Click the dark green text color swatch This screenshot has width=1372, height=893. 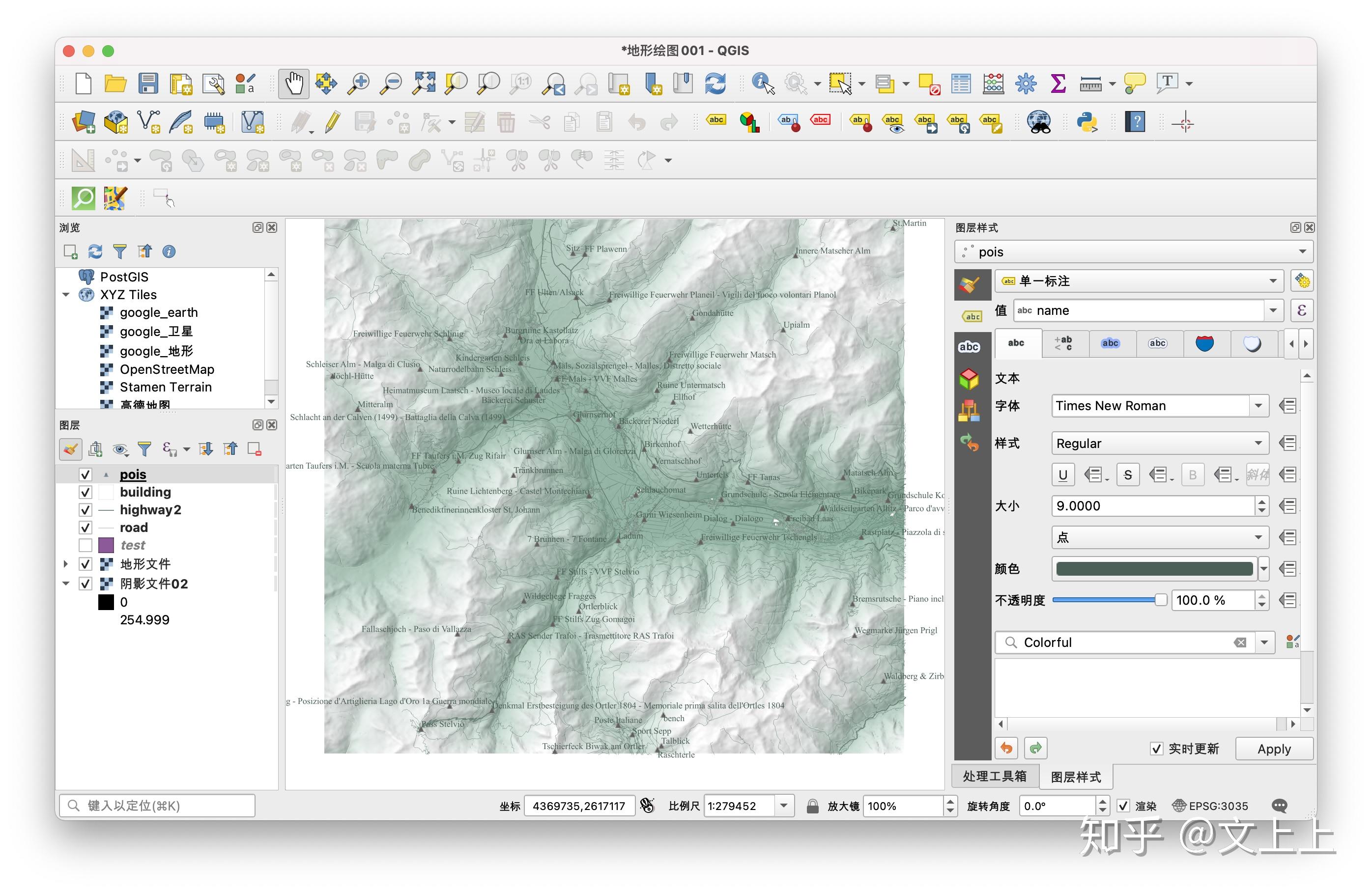1154,569
